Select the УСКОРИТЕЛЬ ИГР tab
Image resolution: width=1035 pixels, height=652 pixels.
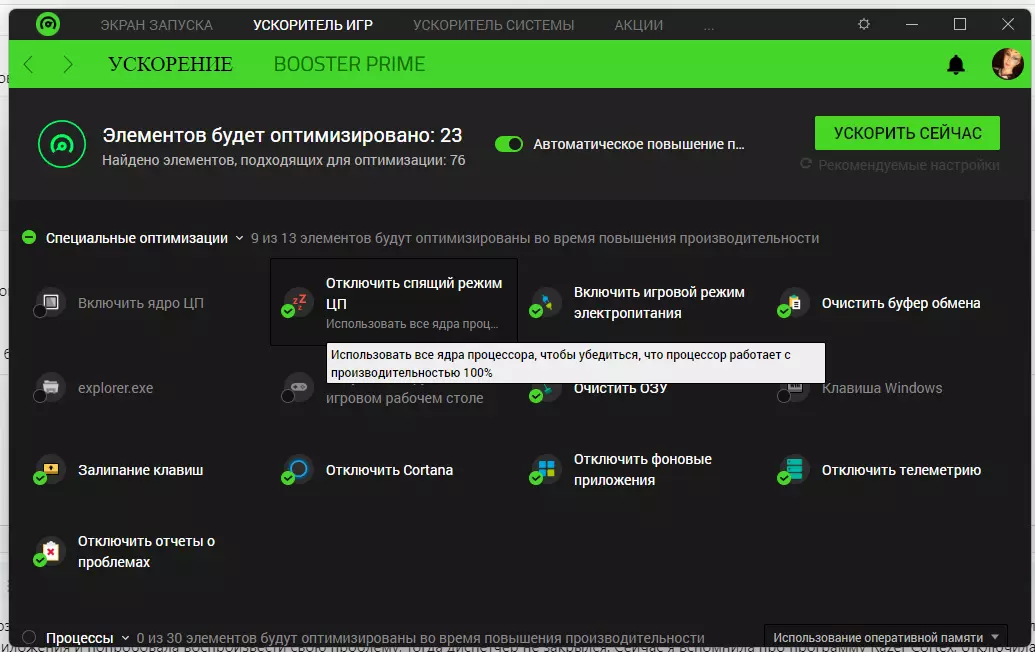313,25
